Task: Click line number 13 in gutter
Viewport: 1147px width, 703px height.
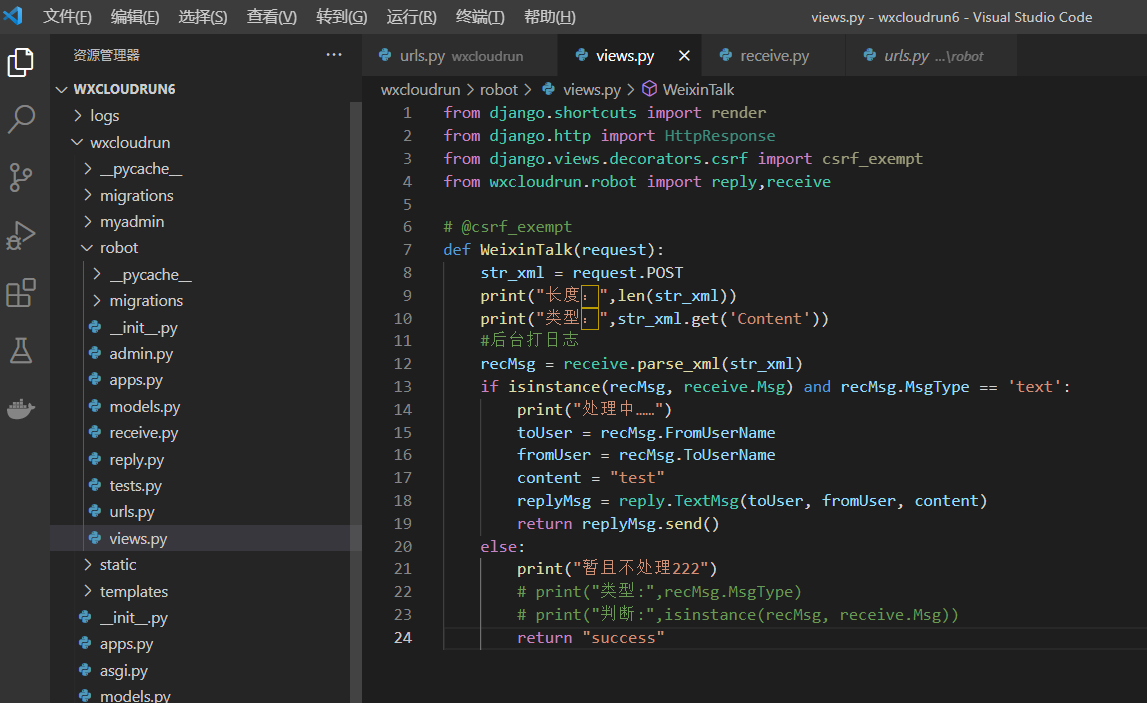Action: (x=403, y=386)
